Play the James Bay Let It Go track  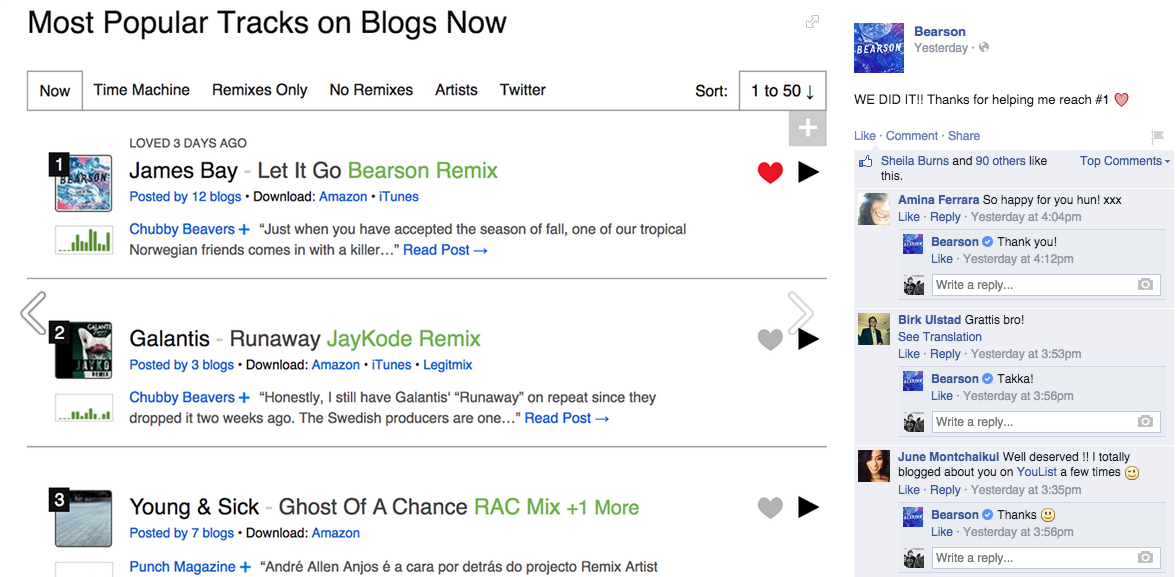click(x=808, y=173)
